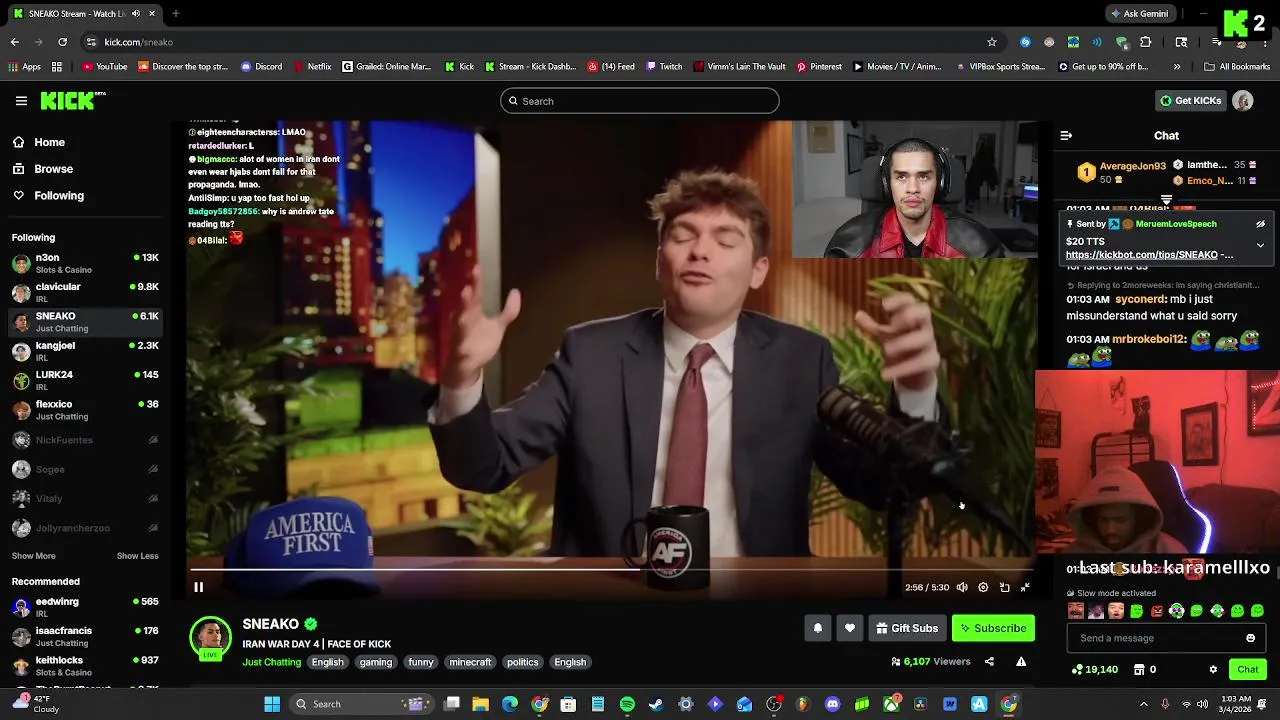
Task: Open the shop icon next to 0
Action: pyautogui.click(x=1139, y=669)
